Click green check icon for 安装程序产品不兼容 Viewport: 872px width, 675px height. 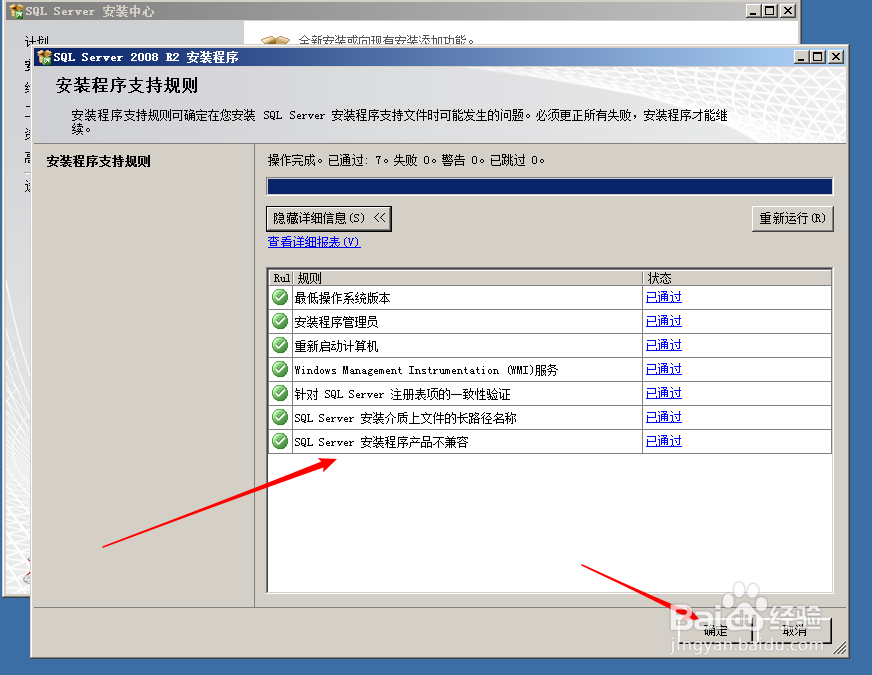click(280, 441)
